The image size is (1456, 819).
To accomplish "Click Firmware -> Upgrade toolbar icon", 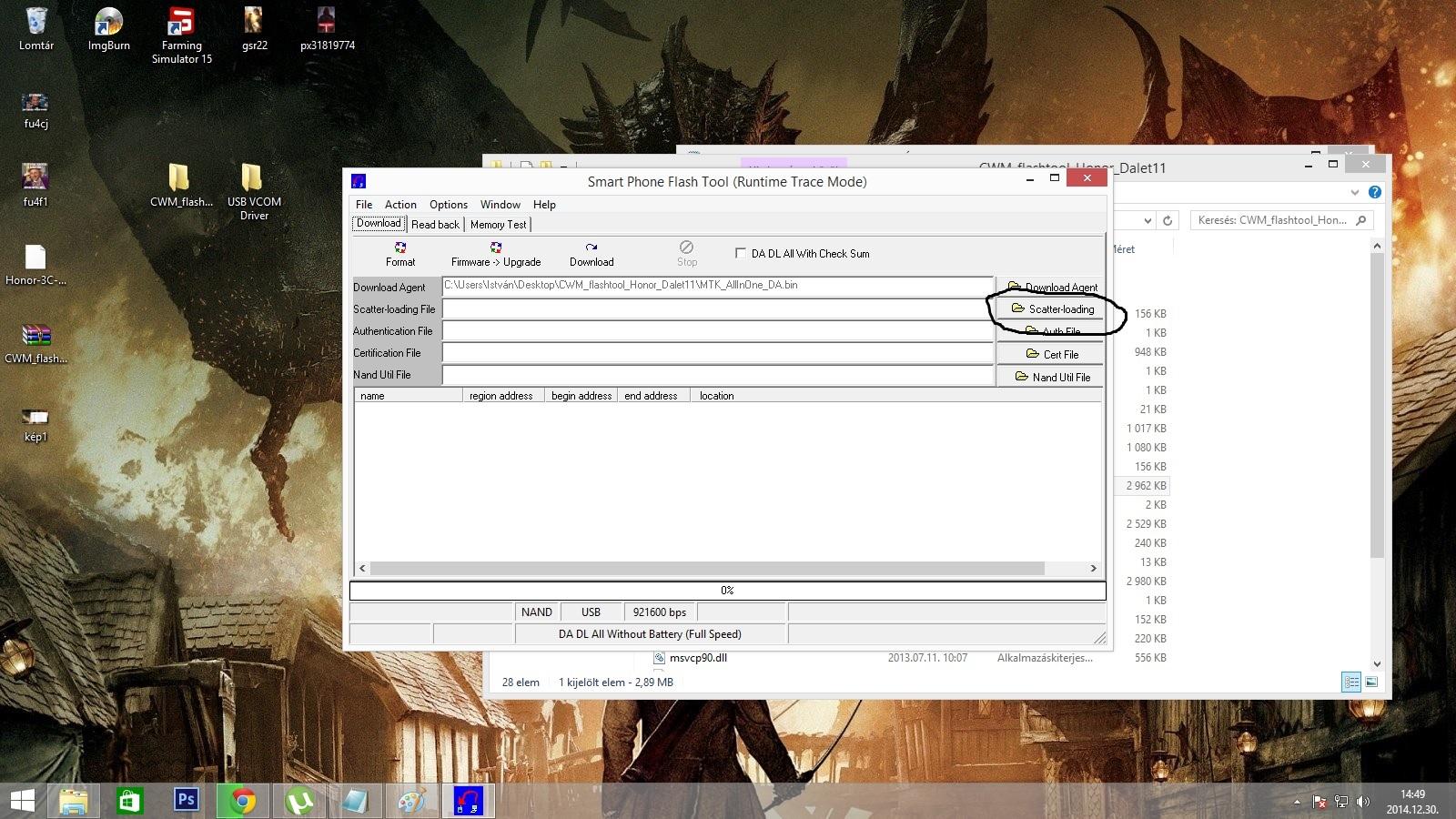I will point(496,254).
